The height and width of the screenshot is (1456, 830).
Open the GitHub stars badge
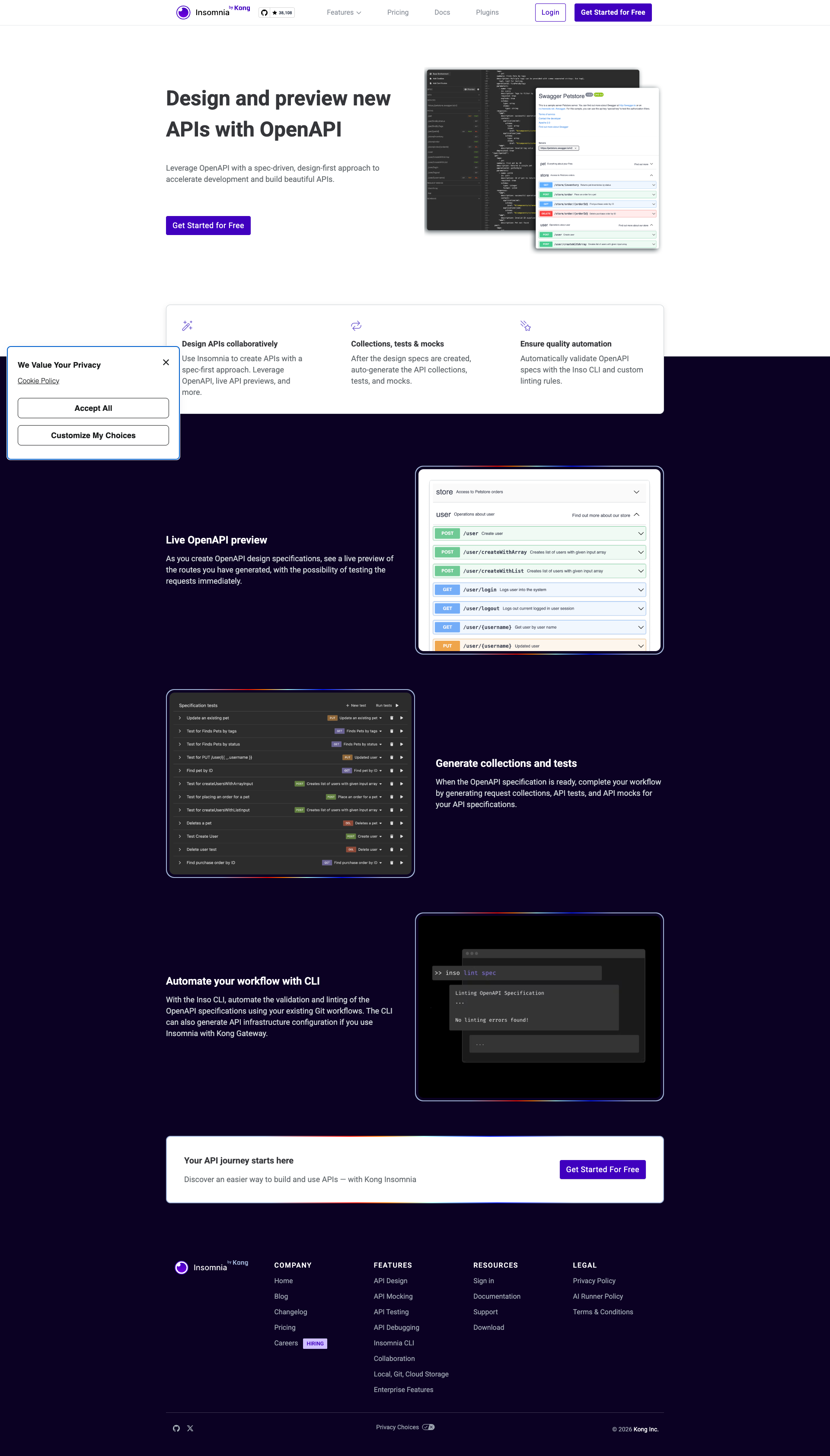[277, 13]
